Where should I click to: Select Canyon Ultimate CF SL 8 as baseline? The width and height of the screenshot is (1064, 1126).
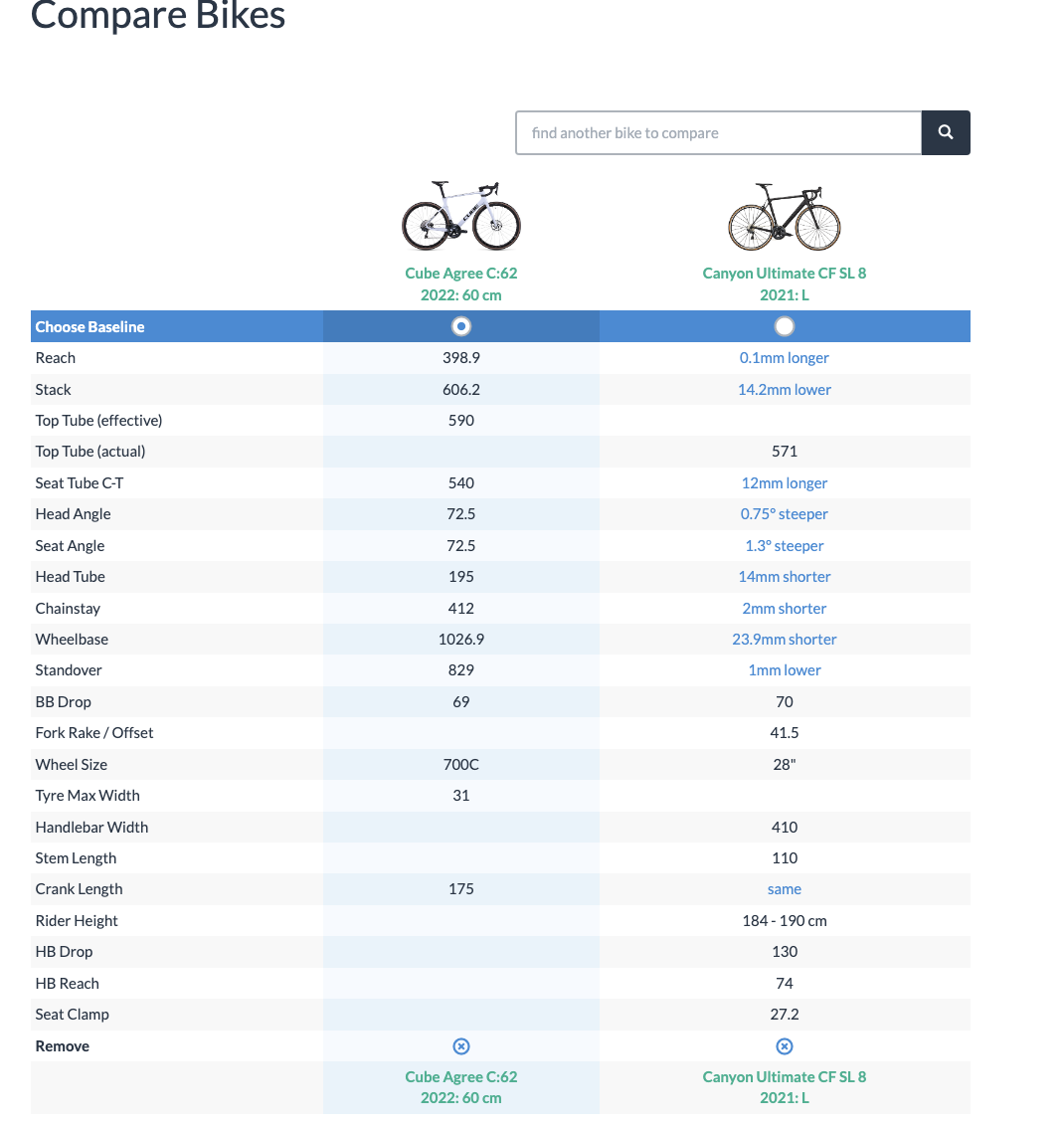pos(784,326)
